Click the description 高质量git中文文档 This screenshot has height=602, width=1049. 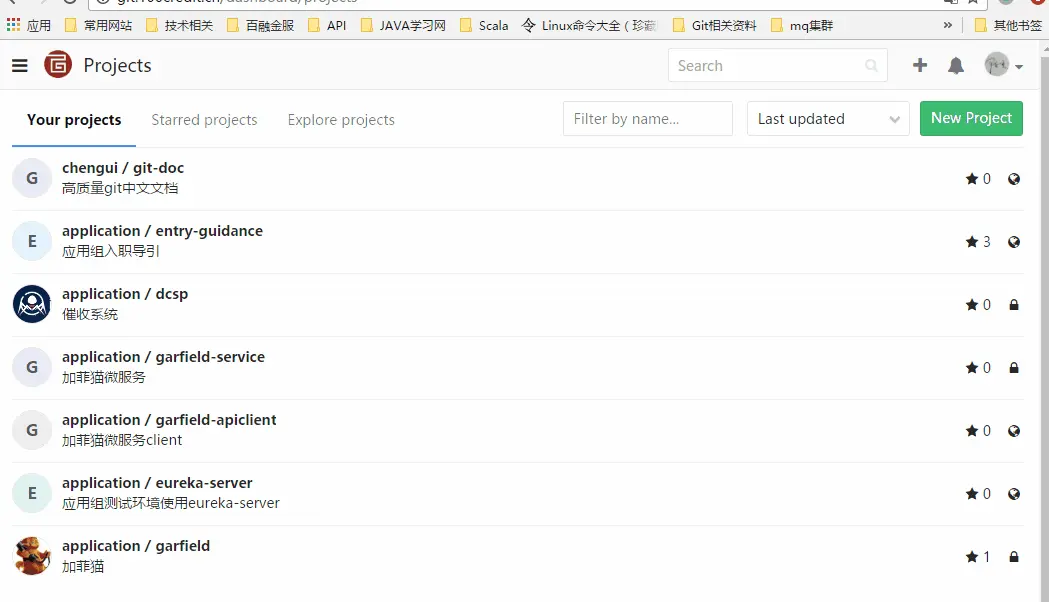[120, 189]
